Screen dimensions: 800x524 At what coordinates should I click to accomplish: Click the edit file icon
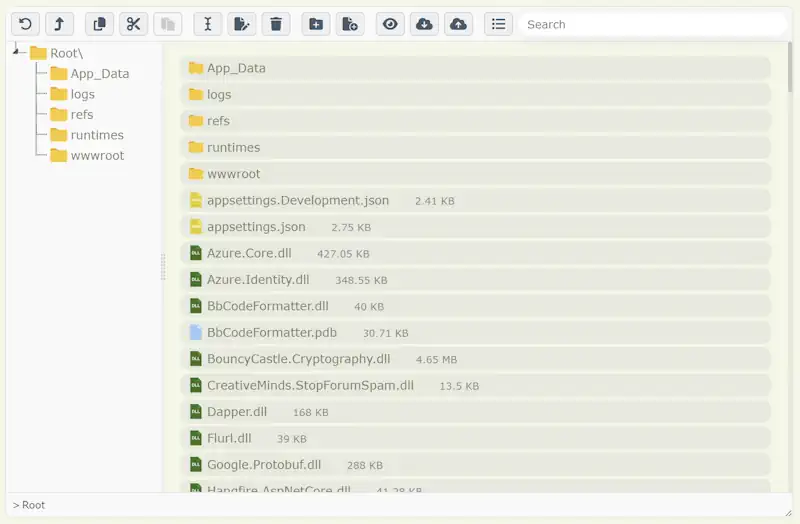tap(241, 24)
